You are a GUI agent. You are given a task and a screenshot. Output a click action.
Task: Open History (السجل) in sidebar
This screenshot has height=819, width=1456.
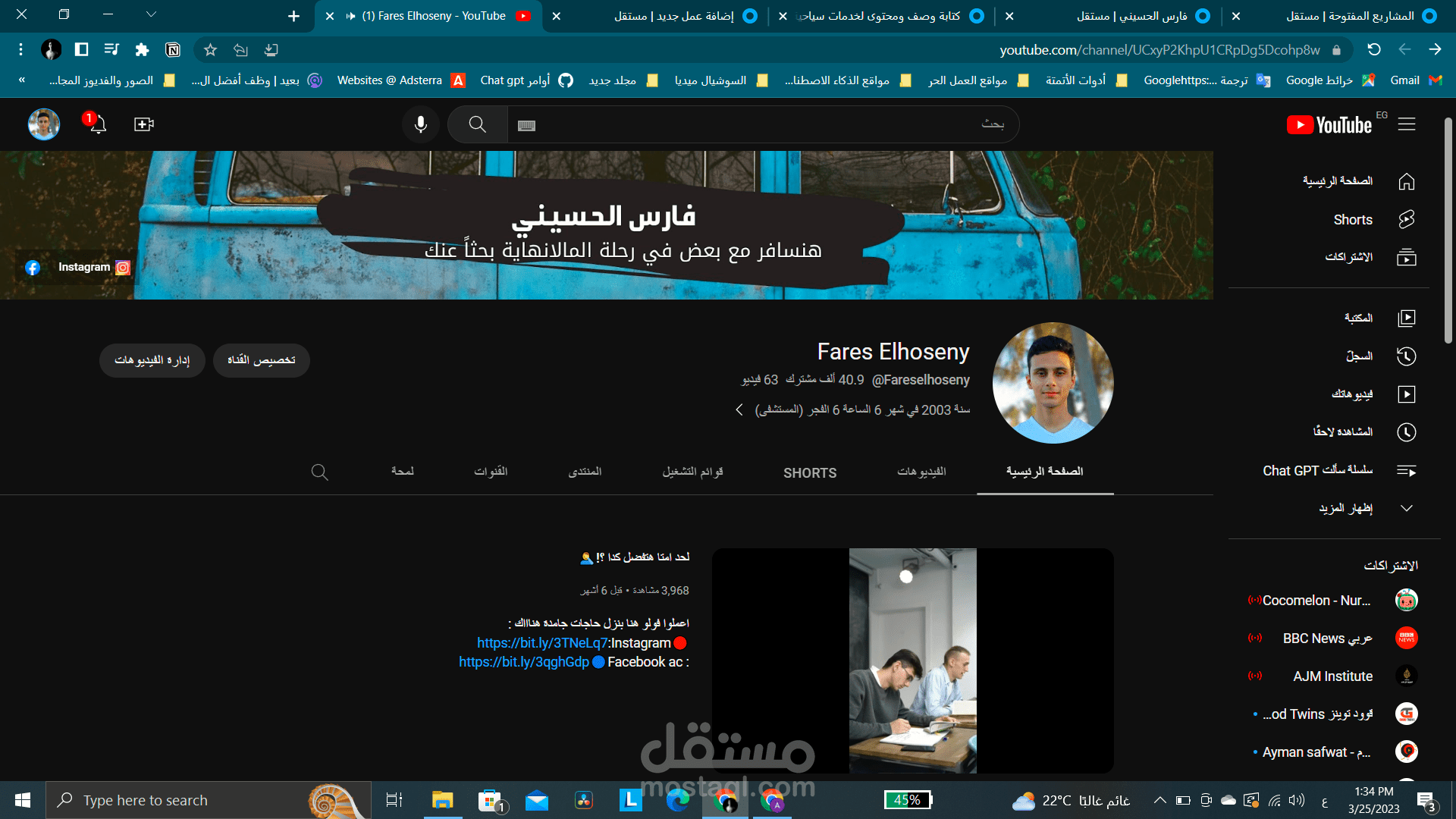pos(1358,356)
